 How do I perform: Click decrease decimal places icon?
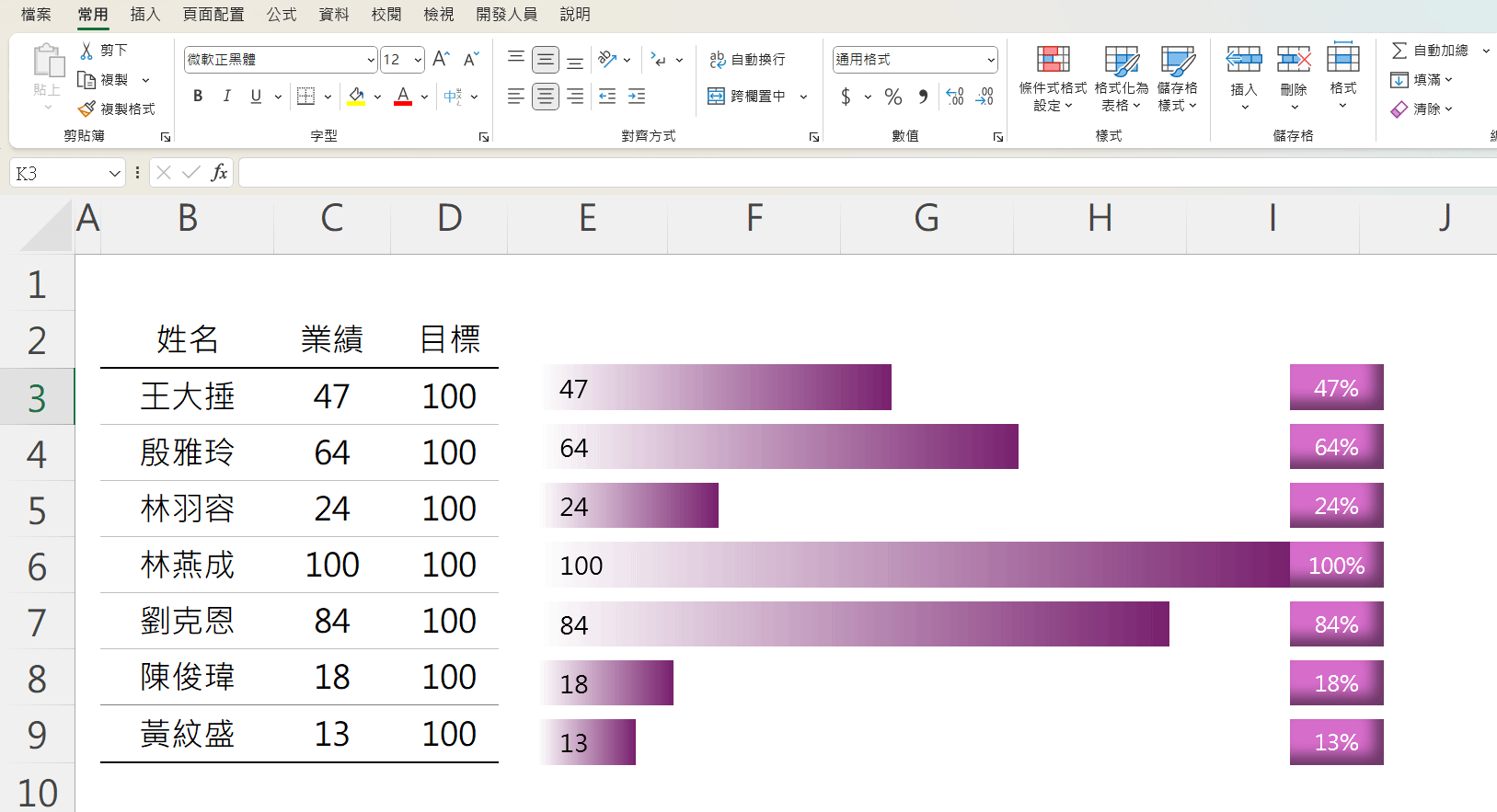click(985, 97)
